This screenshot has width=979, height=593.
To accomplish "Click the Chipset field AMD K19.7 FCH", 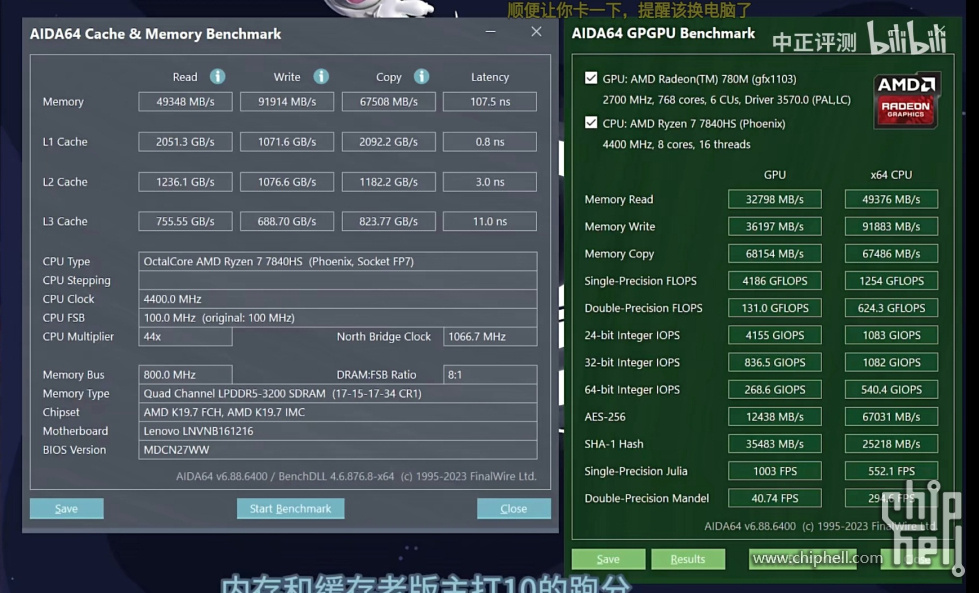I will (x=338, y=412).
